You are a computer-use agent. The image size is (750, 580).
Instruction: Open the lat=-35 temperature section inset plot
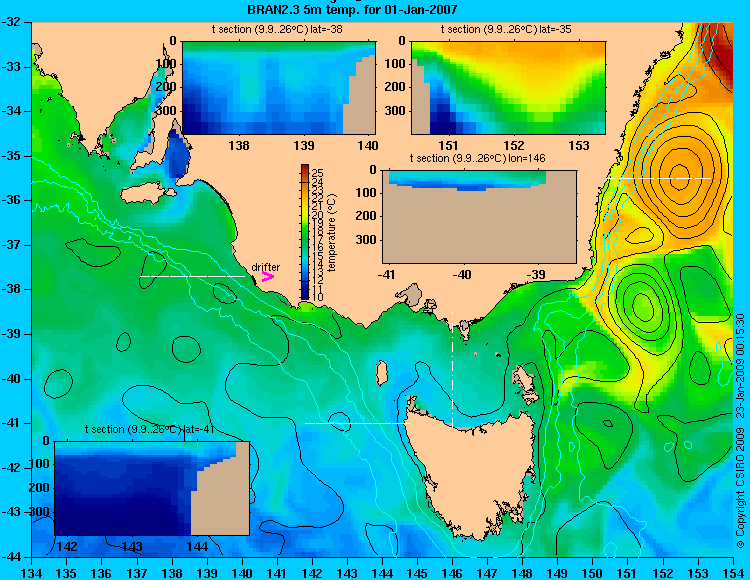click(508, 88)
